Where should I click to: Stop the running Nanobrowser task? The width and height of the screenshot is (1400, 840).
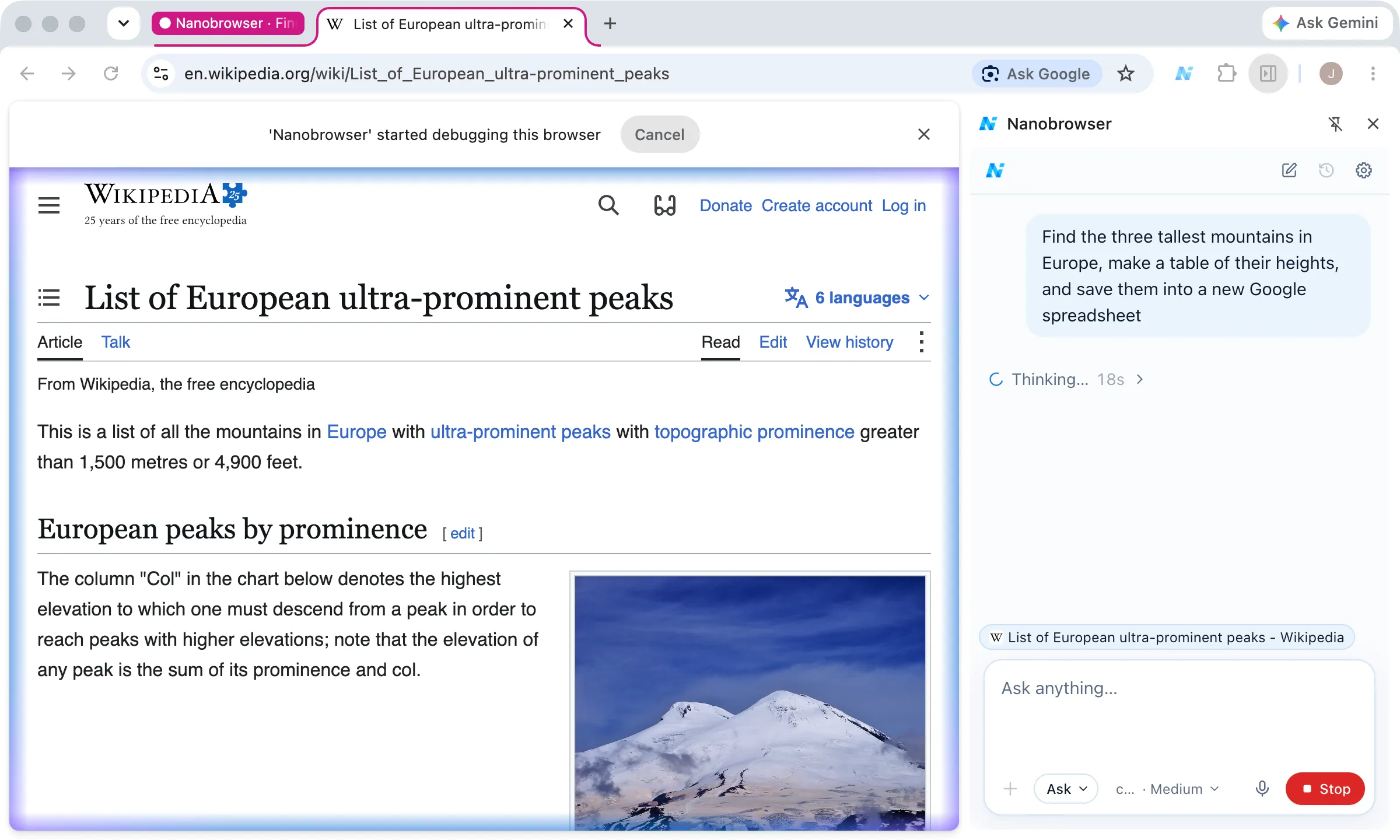click(1325, 789)
